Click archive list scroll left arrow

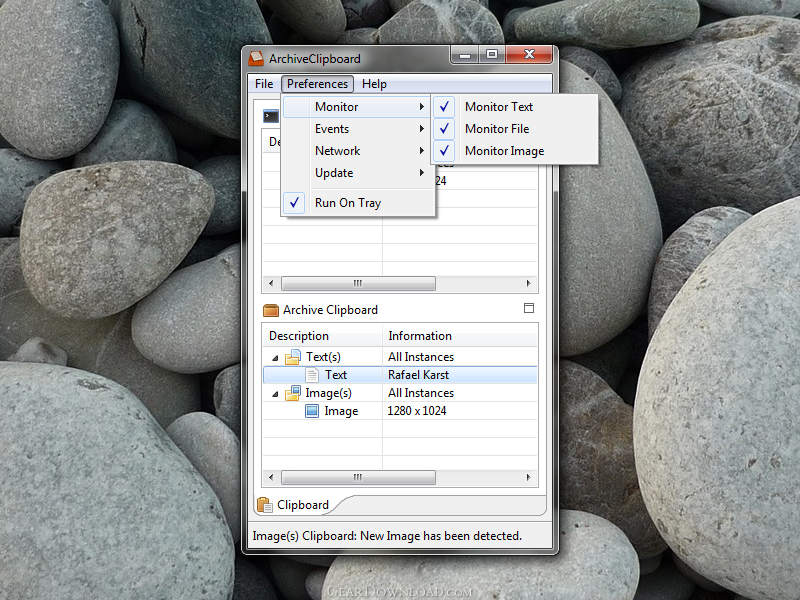[x=271, y=477]
